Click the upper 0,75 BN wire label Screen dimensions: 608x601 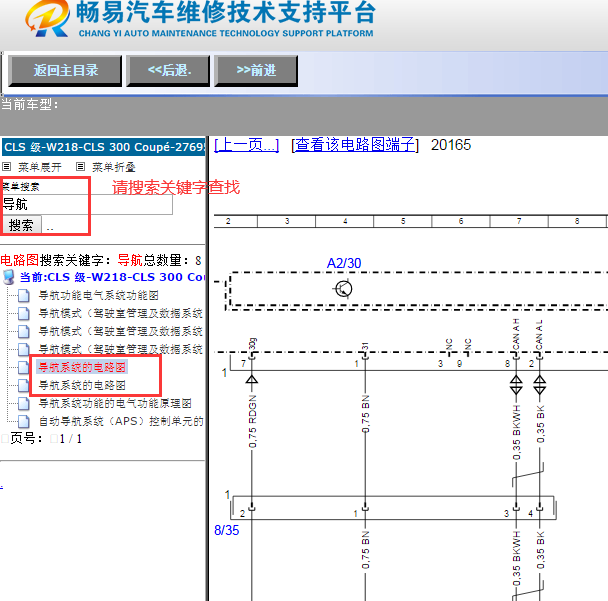(365, 414)
